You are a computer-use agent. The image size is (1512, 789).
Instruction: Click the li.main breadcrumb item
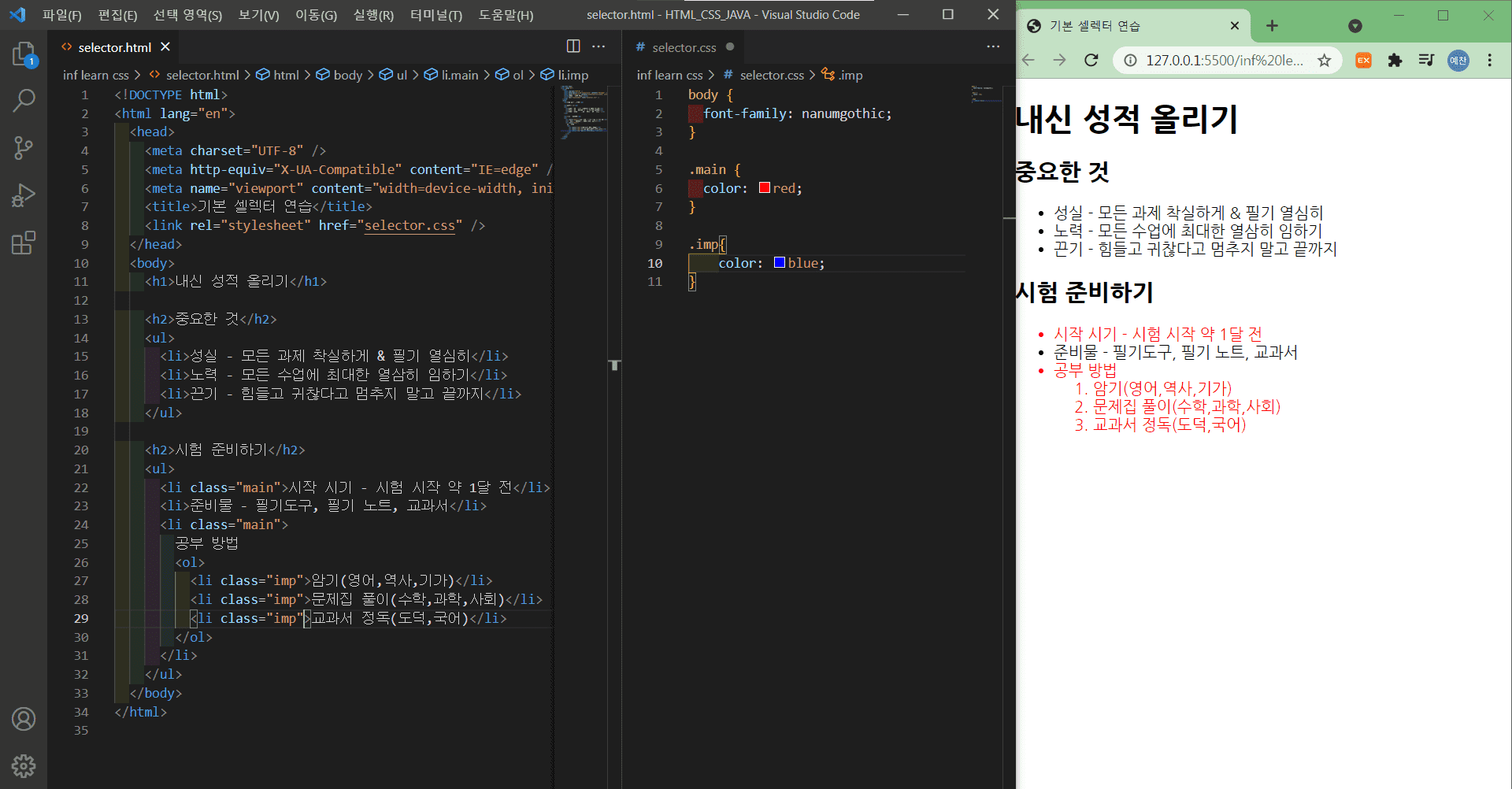[459, 75]
